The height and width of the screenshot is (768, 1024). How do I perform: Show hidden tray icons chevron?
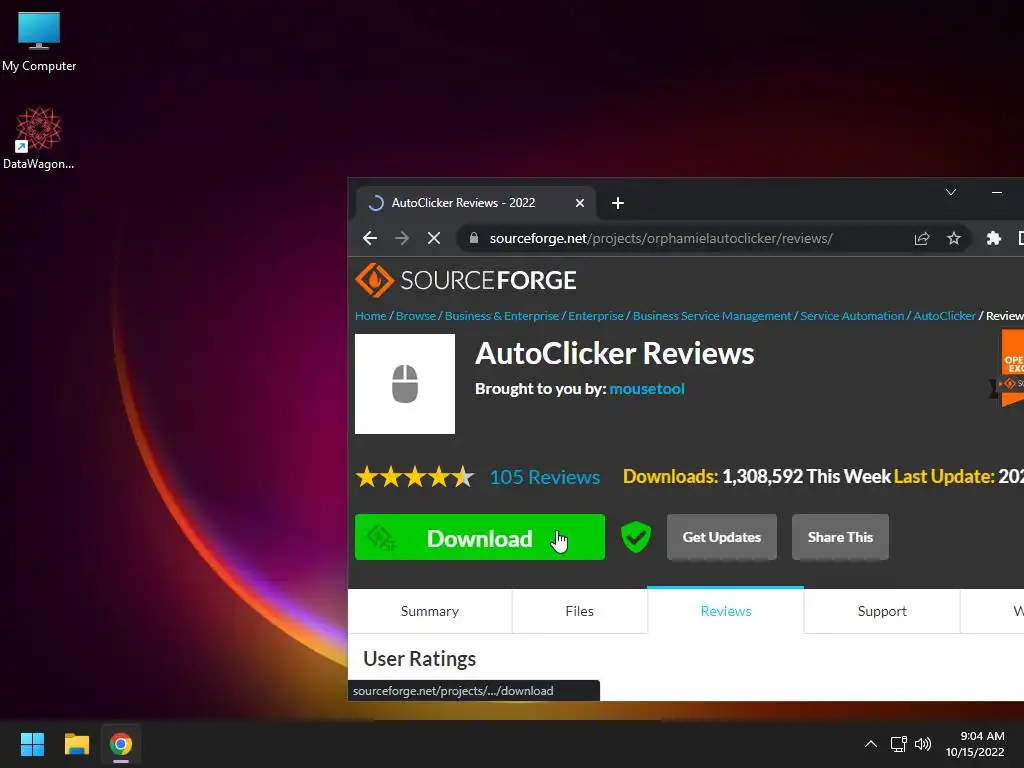(x=871, y=744)
